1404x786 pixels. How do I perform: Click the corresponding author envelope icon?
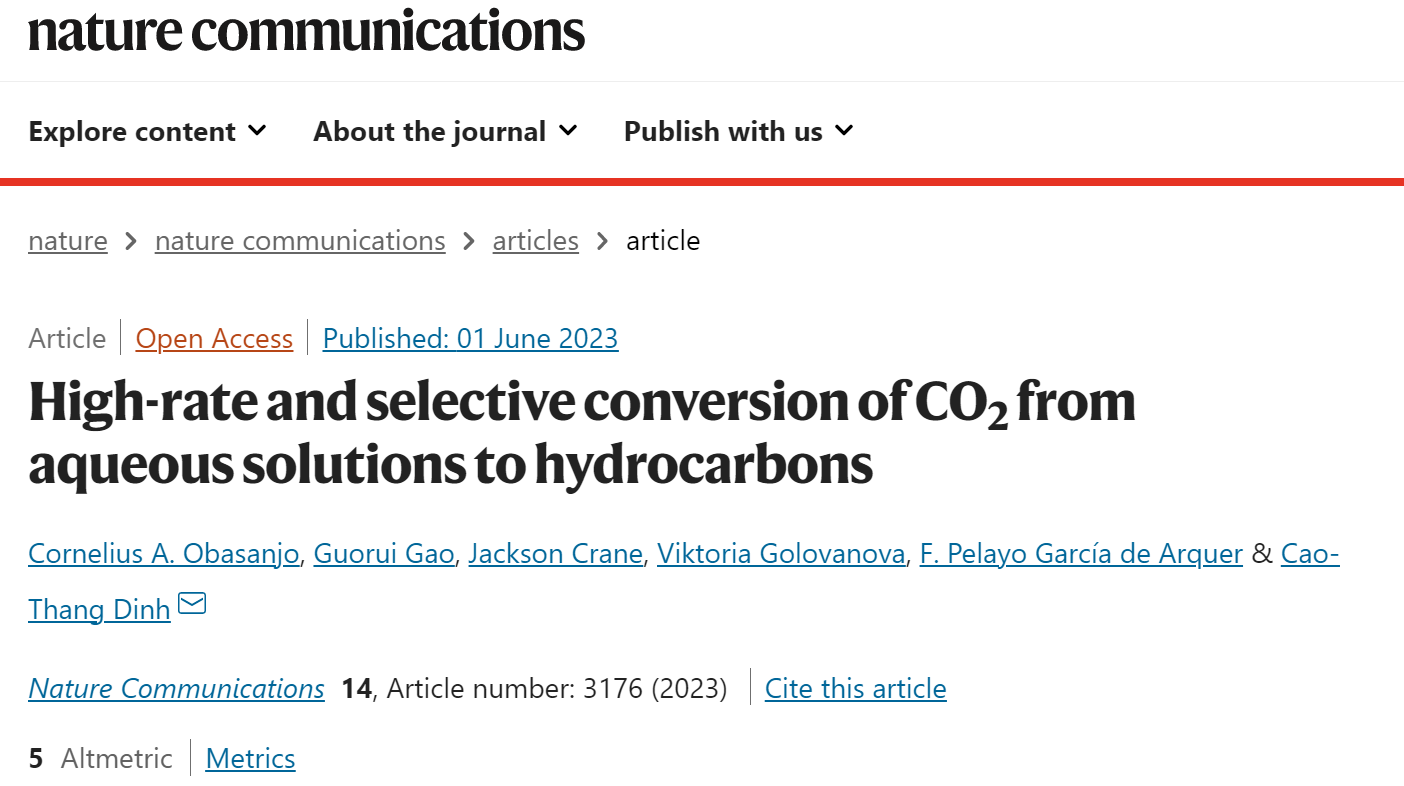point(192,604)
